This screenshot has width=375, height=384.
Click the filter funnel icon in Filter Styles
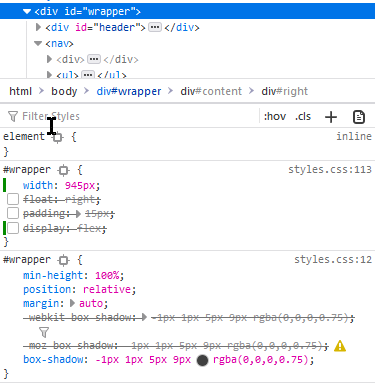[x=13, y=116]
